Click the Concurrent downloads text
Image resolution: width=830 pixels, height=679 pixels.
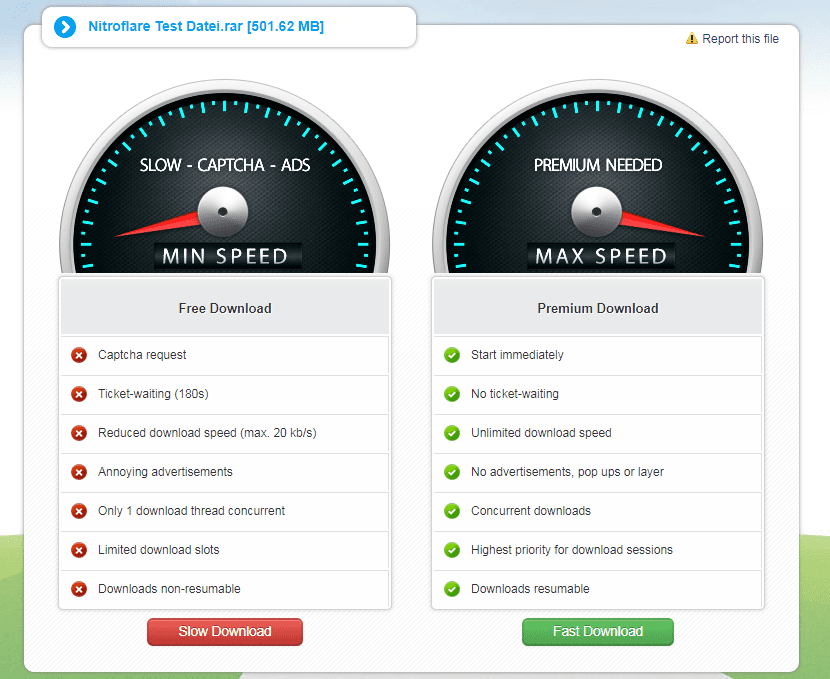[531, 511]
